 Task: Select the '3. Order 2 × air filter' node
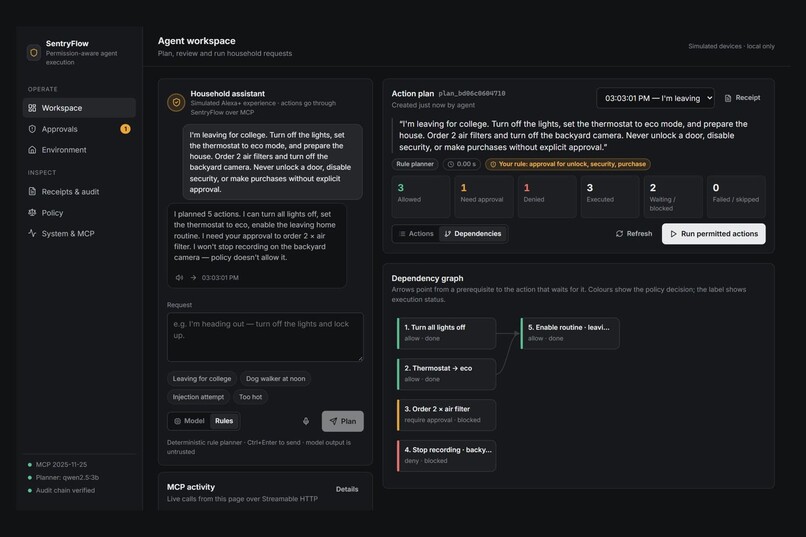tap(446, 415)
